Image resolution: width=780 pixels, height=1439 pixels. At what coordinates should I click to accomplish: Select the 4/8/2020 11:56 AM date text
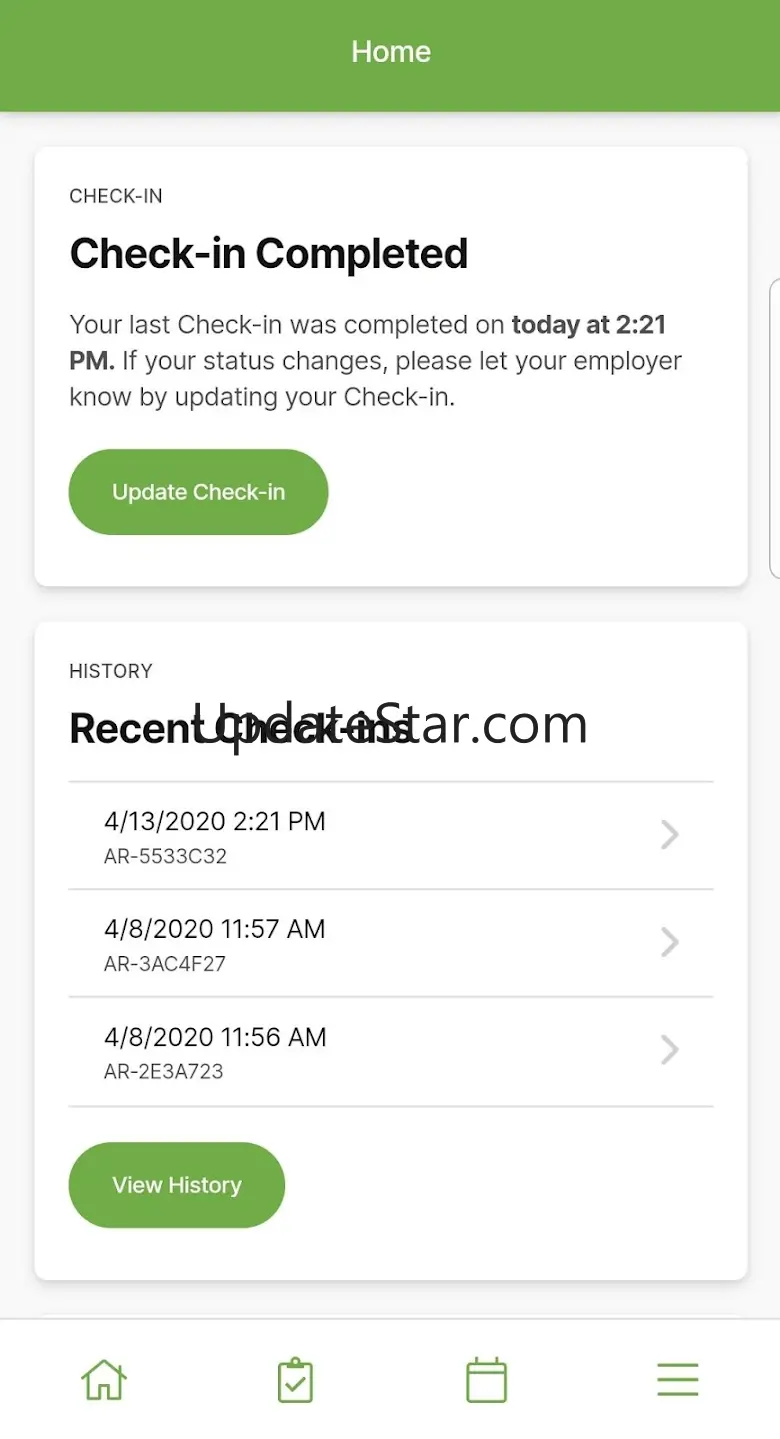[x=215, y=1037]
